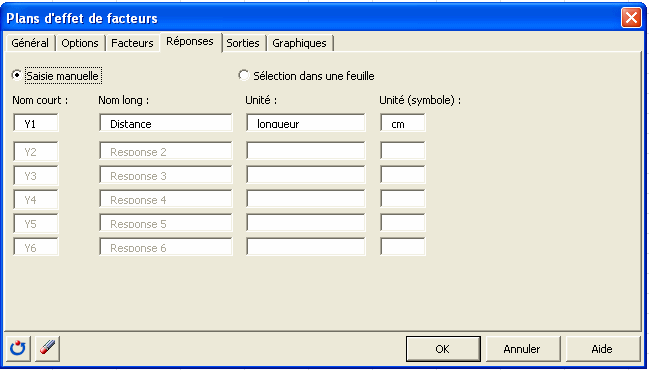Select the Réponses tab

click(x=190, y=41)
